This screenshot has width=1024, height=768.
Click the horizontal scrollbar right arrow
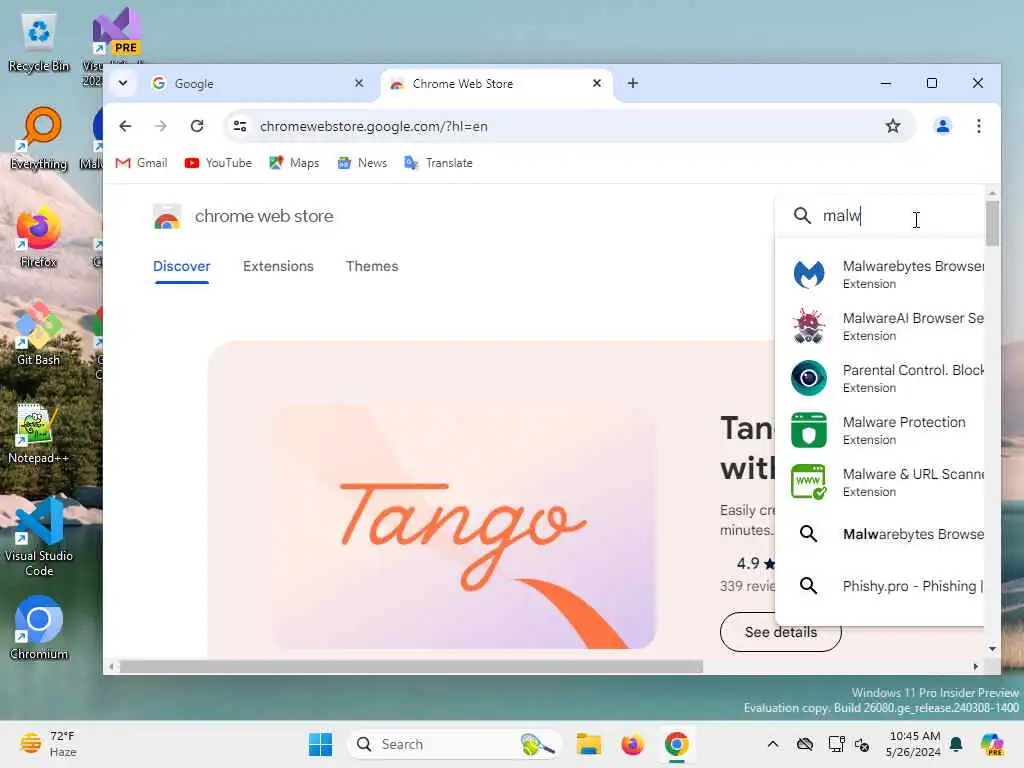[x=976, y=667]
